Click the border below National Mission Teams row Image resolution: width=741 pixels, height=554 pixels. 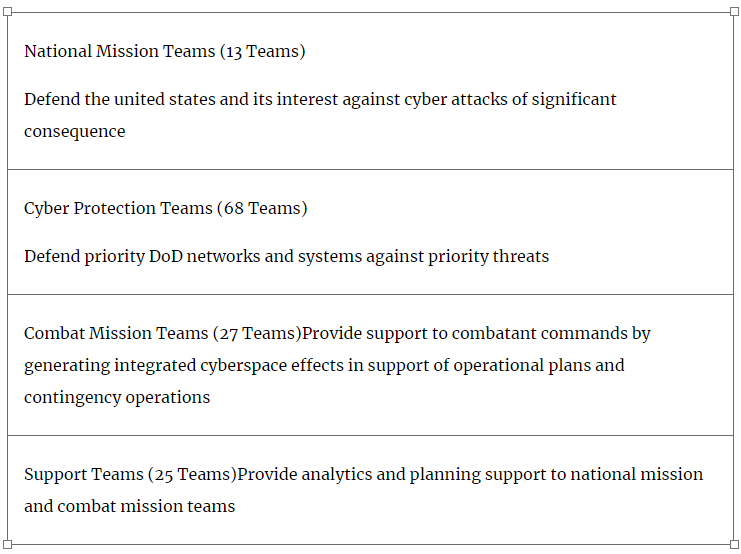370,169
